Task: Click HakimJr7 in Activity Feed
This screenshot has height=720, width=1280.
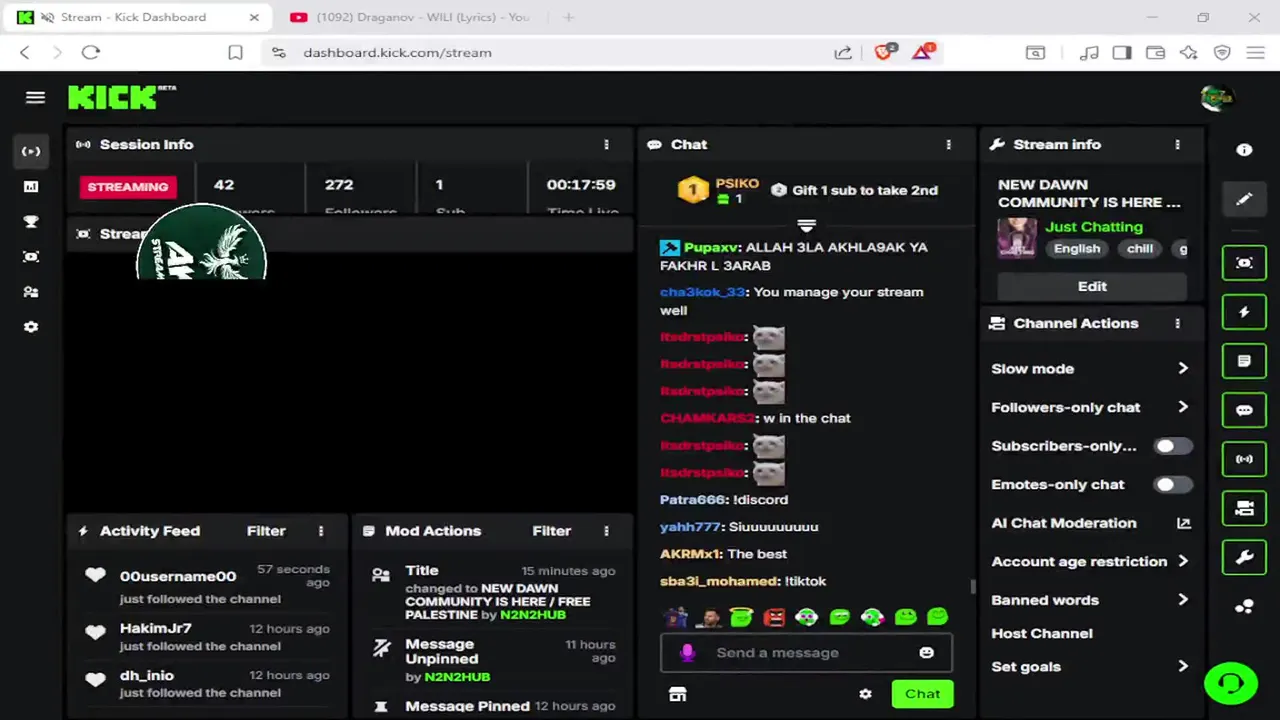Action: (x=155, y=628)
